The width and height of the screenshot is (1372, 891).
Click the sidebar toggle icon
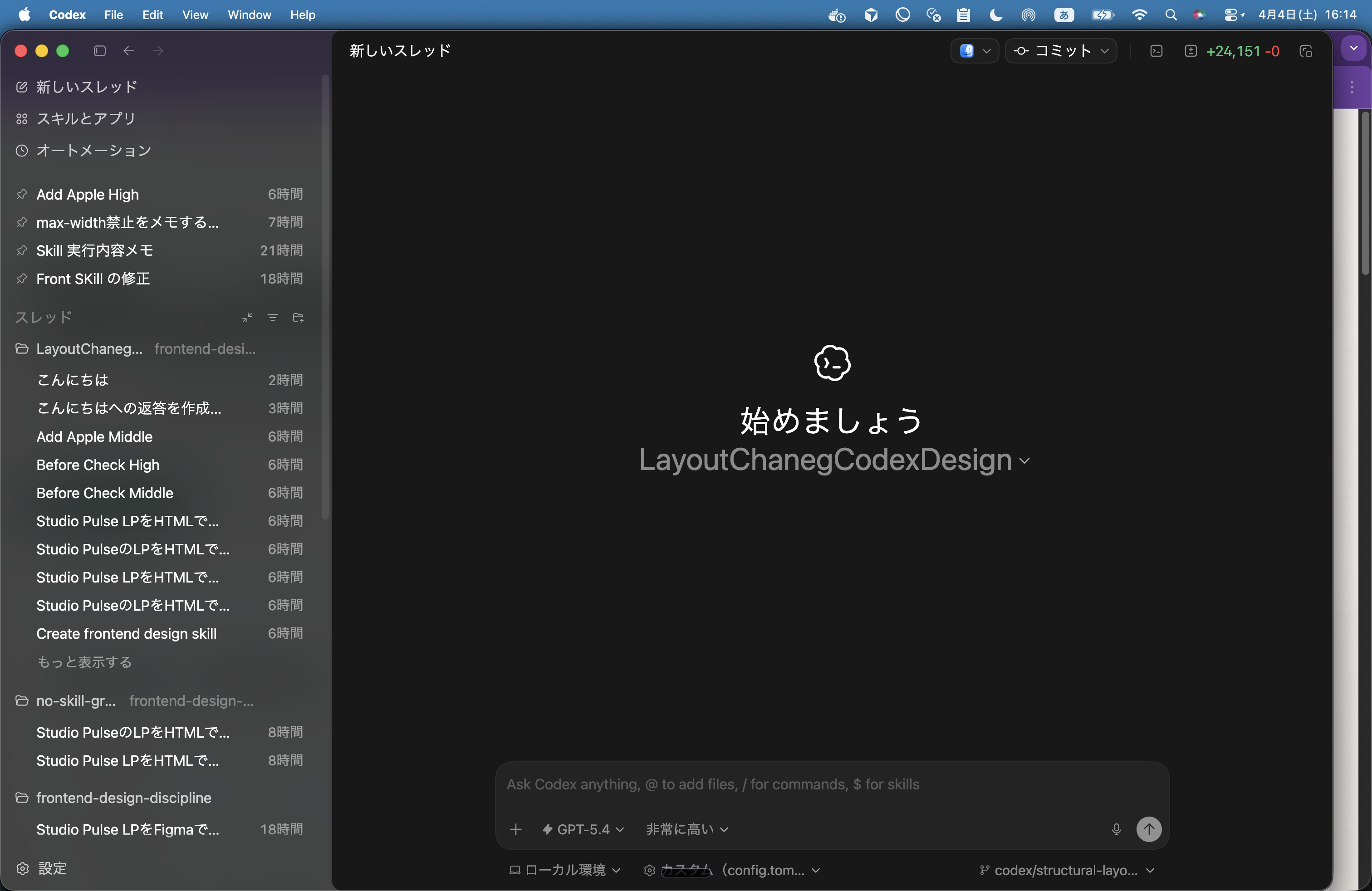click(x=100, y=51)
